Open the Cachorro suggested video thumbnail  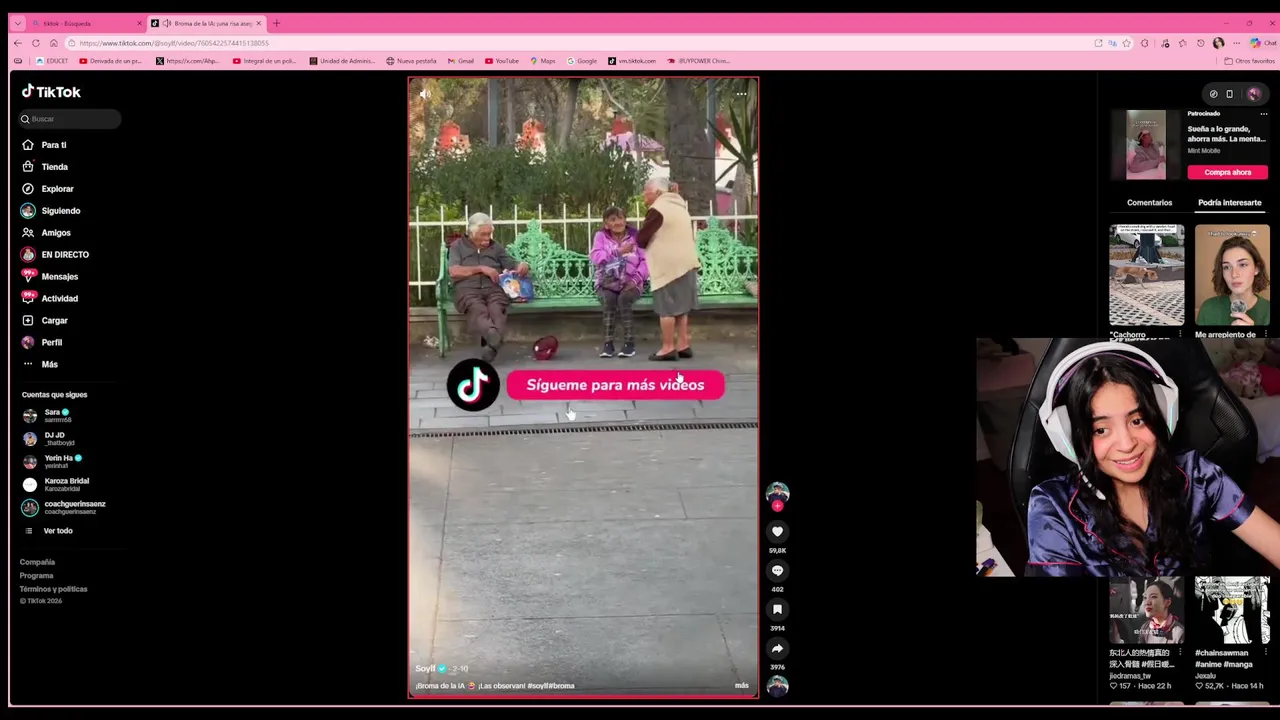(x=1146, y=276)
